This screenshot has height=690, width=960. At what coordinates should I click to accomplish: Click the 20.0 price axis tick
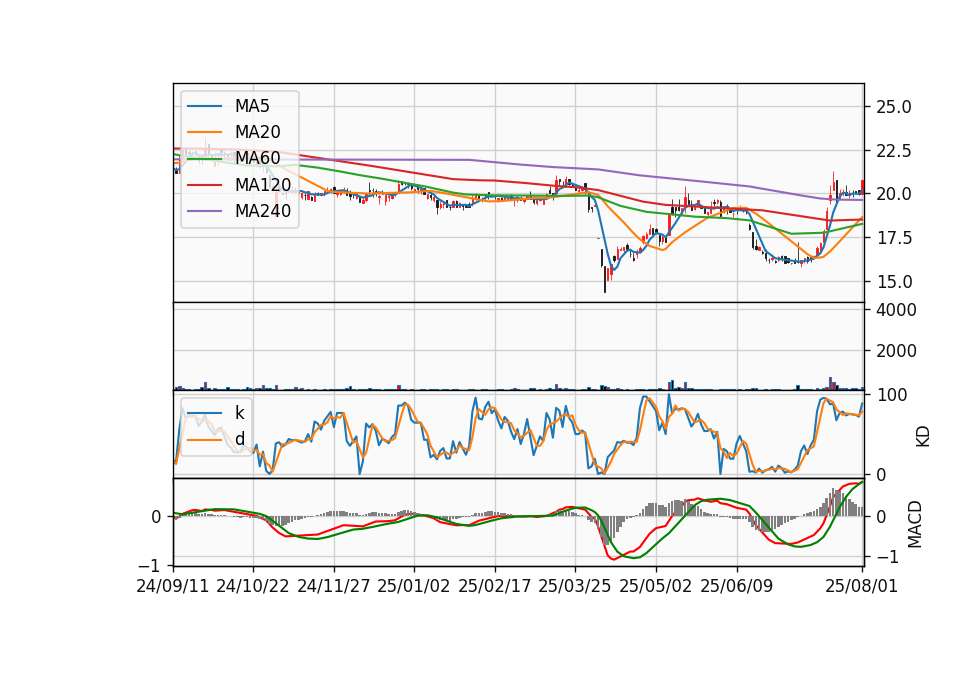894,194
